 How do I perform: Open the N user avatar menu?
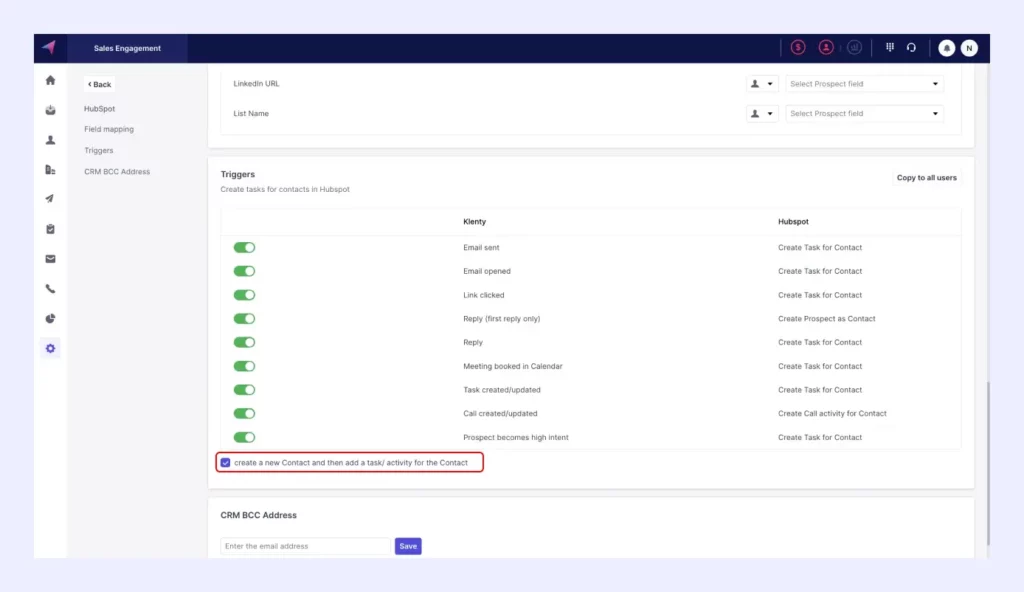click(969, 48)
